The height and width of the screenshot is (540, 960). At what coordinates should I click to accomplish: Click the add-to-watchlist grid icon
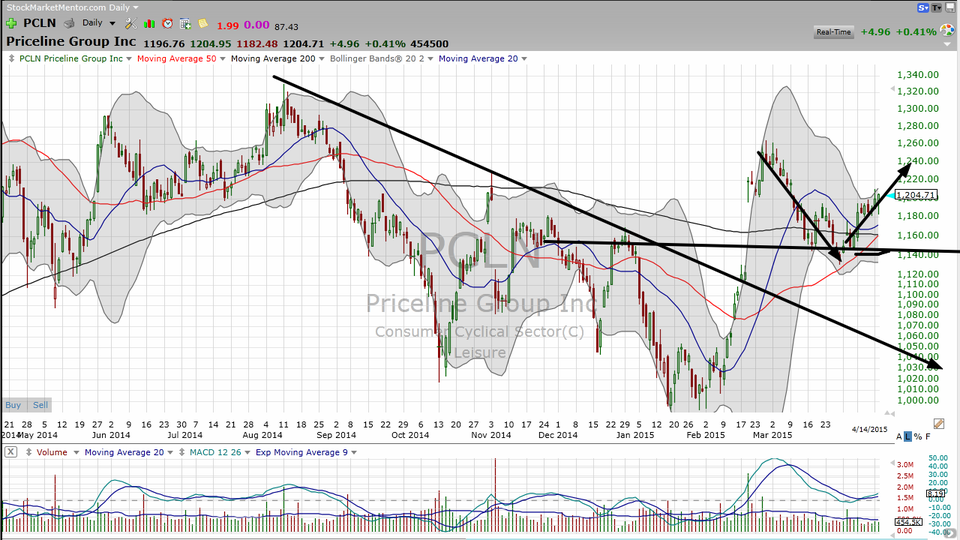tap(185, 23)
